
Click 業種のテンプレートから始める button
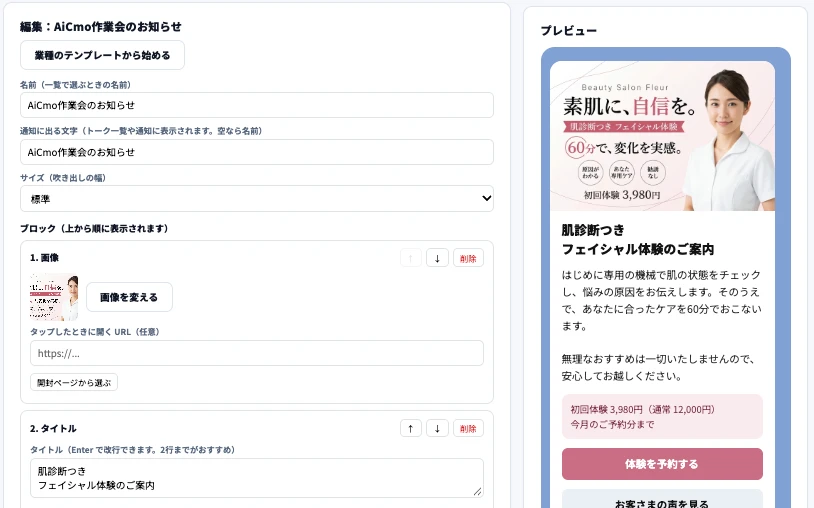[x=102, y=55]
